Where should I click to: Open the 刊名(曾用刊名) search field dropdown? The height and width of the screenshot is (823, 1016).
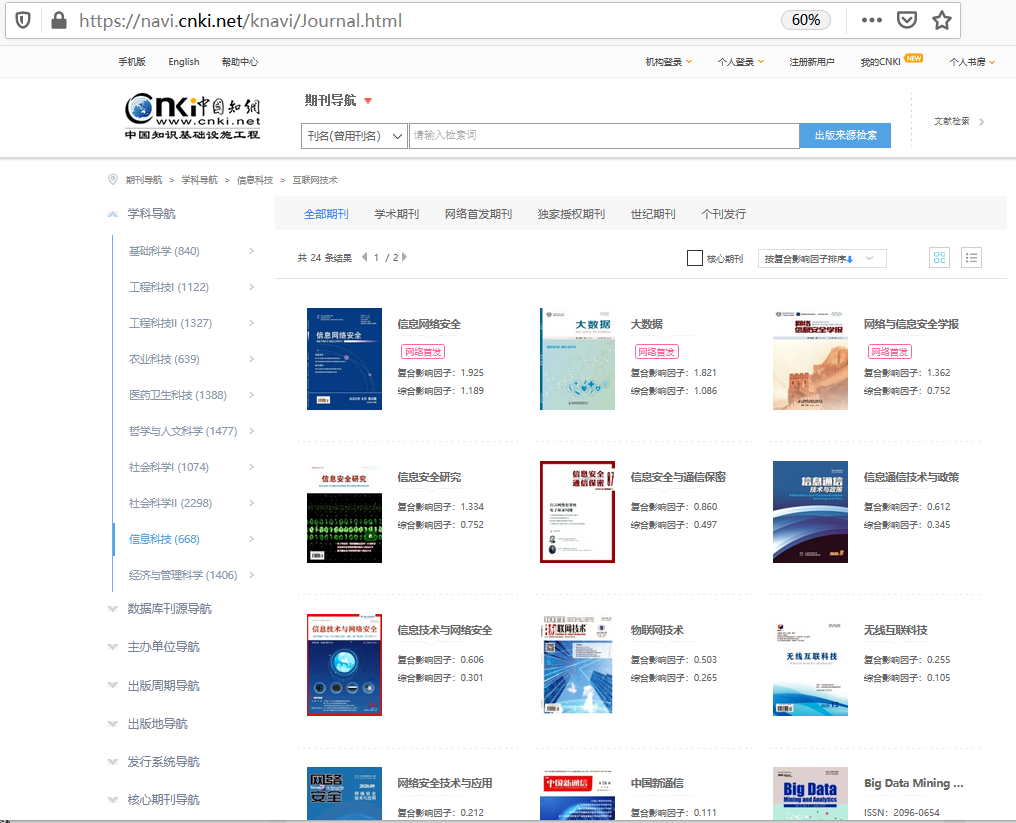(x=354, y=136)
